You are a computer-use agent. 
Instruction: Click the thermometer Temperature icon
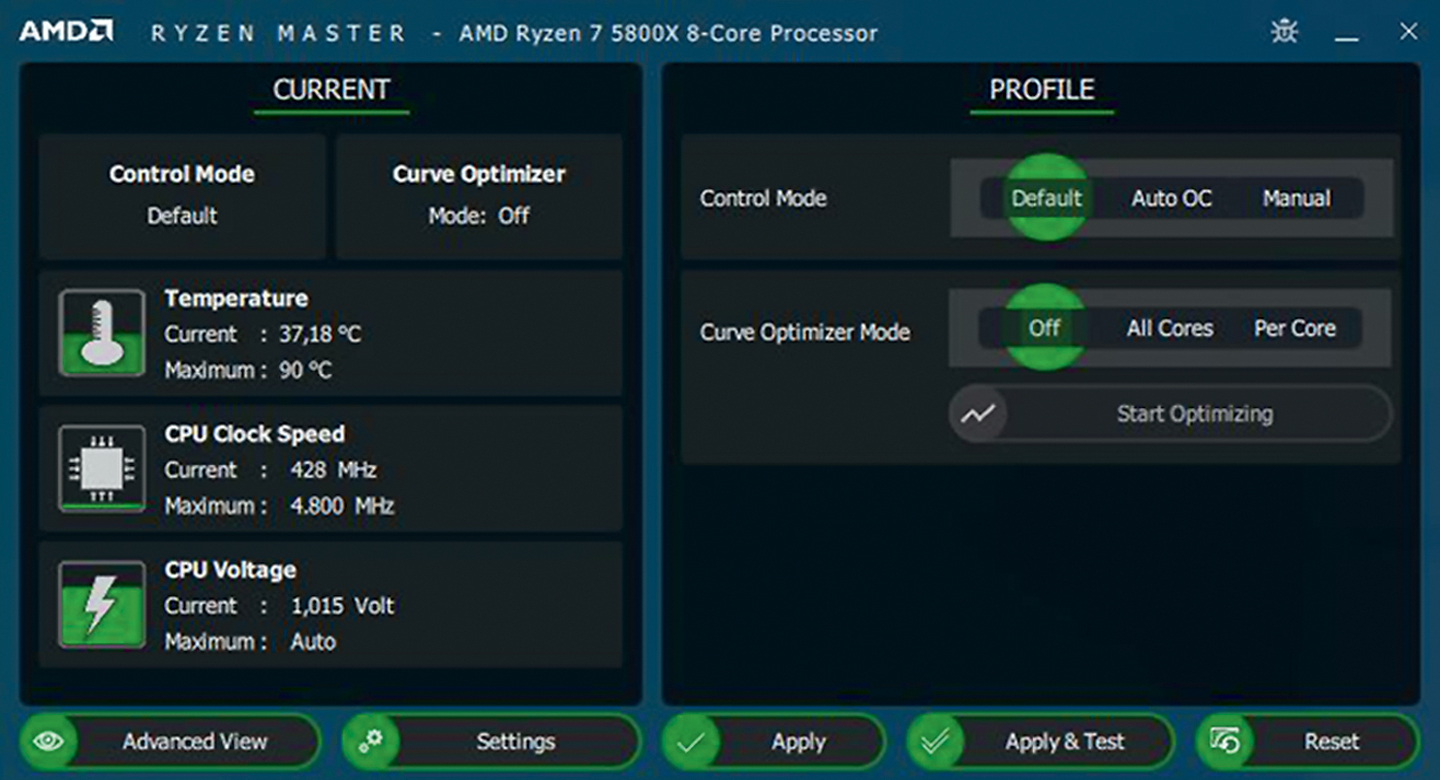(x=101, y=333)
